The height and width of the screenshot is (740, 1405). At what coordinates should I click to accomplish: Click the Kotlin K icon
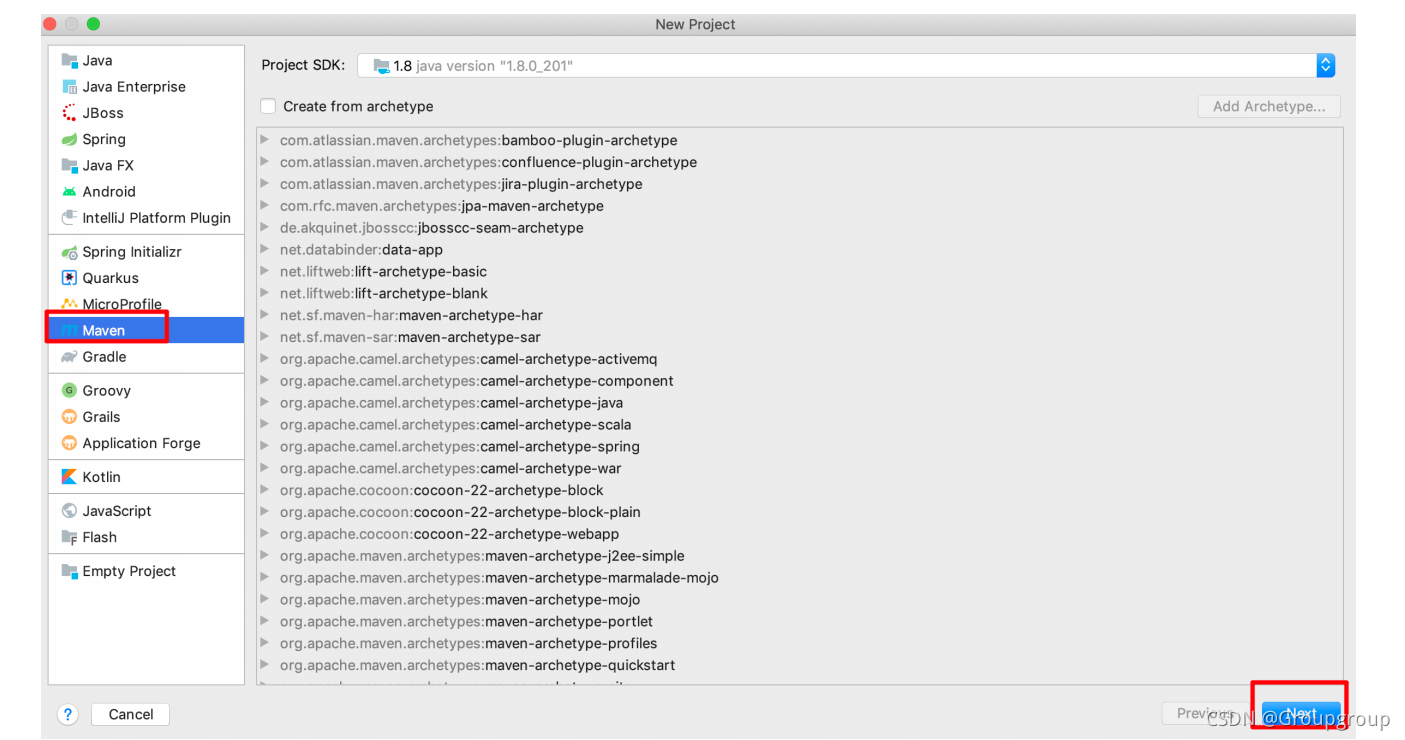69,477
